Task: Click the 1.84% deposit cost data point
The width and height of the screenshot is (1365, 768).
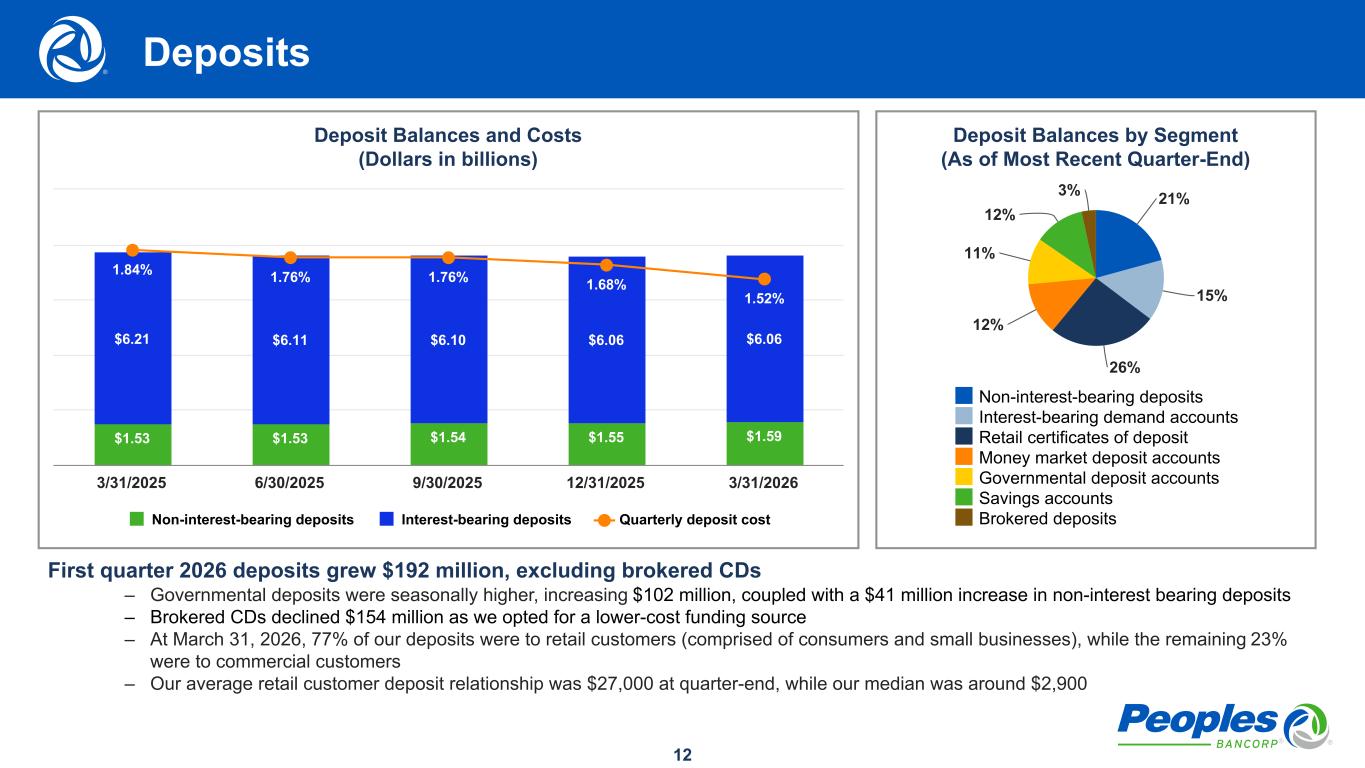Action: 132,250
